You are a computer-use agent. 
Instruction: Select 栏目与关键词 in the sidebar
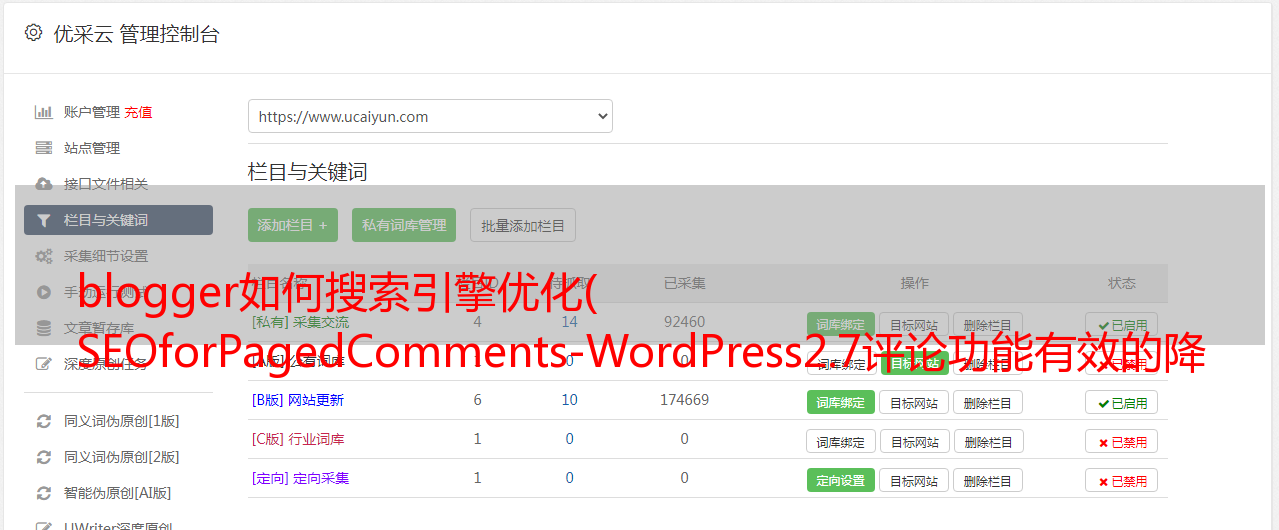pyautogui.click(x=118, y=220)
